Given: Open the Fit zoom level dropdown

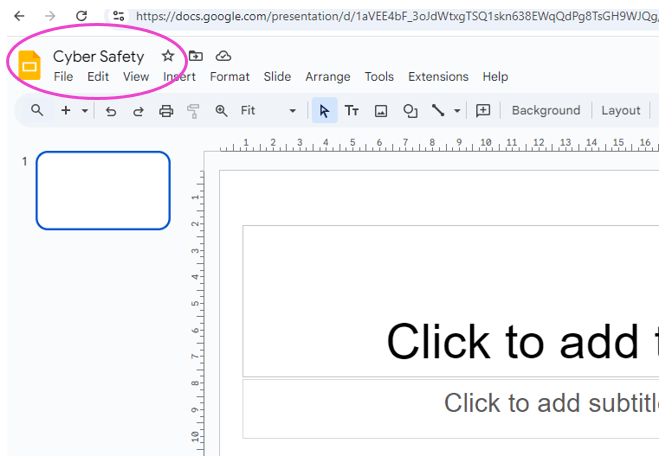Looking at the screenshot, I should pos(268,111).
